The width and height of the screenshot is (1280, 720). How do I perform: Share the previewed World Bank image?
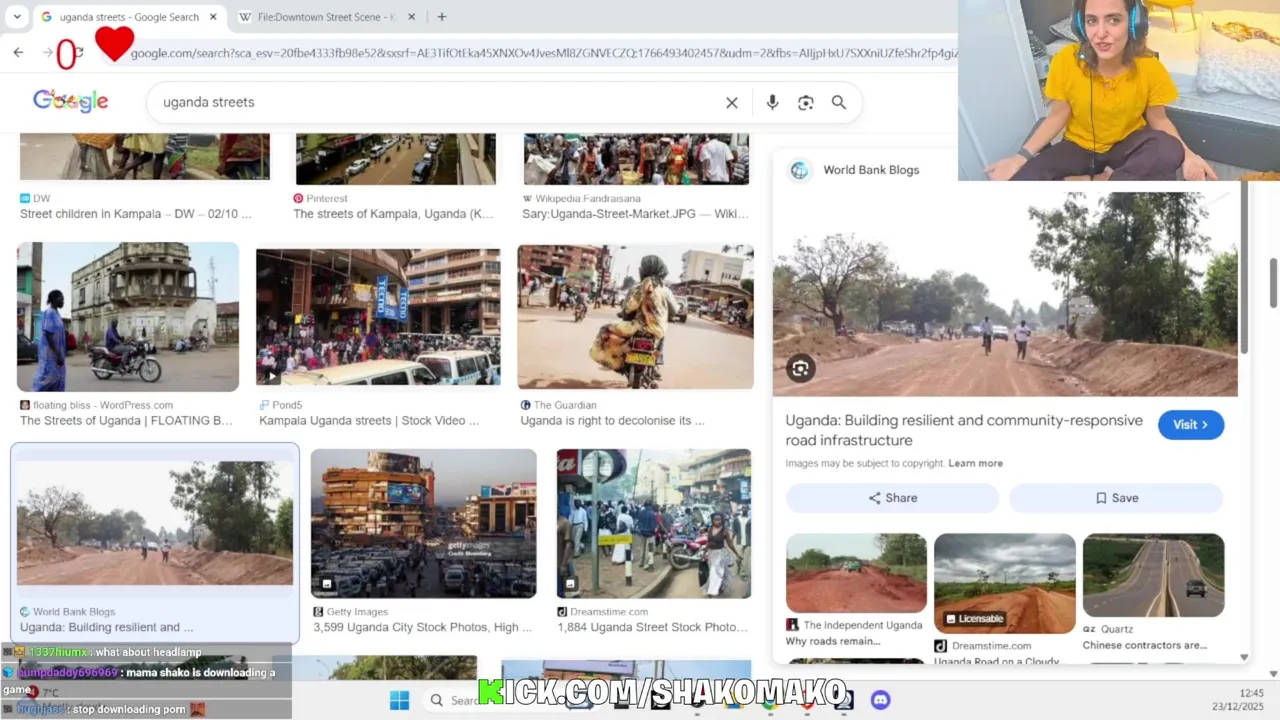(x=892, y=498)
